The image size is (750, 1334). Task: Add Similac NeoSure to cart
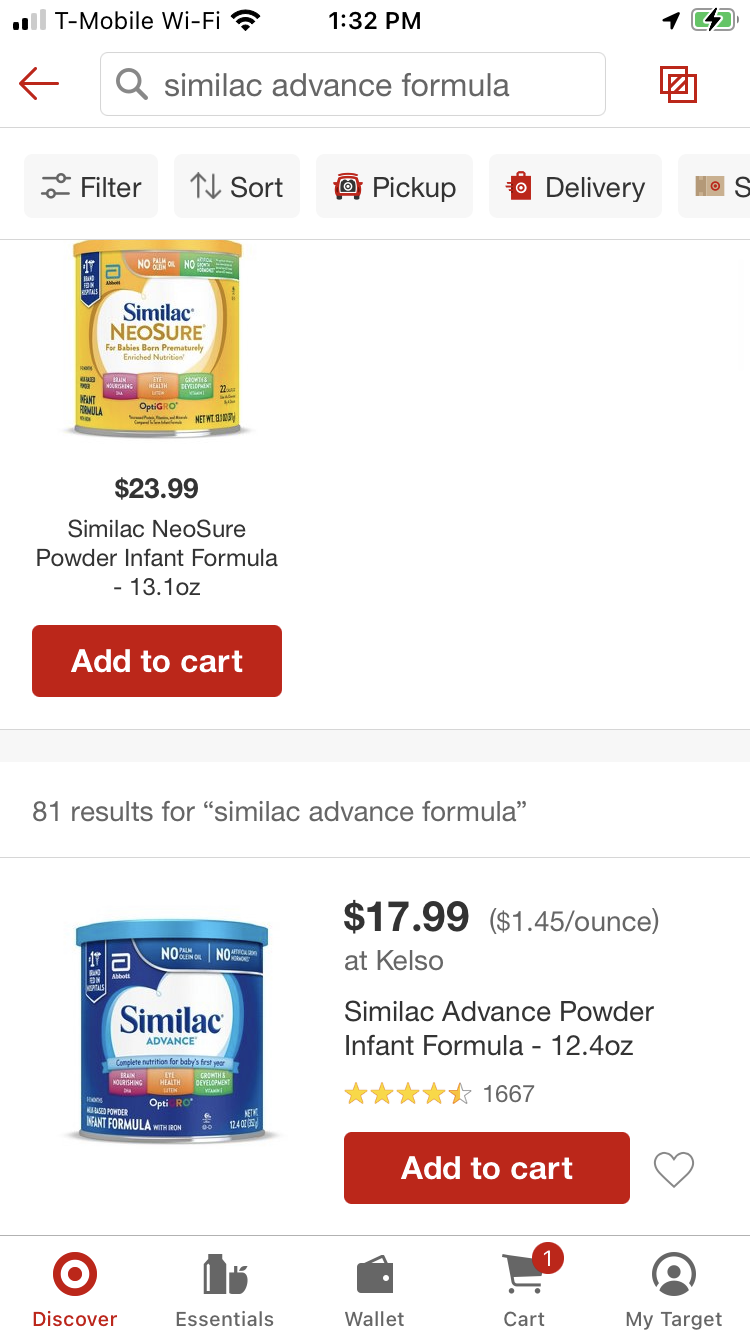(157, 661)
